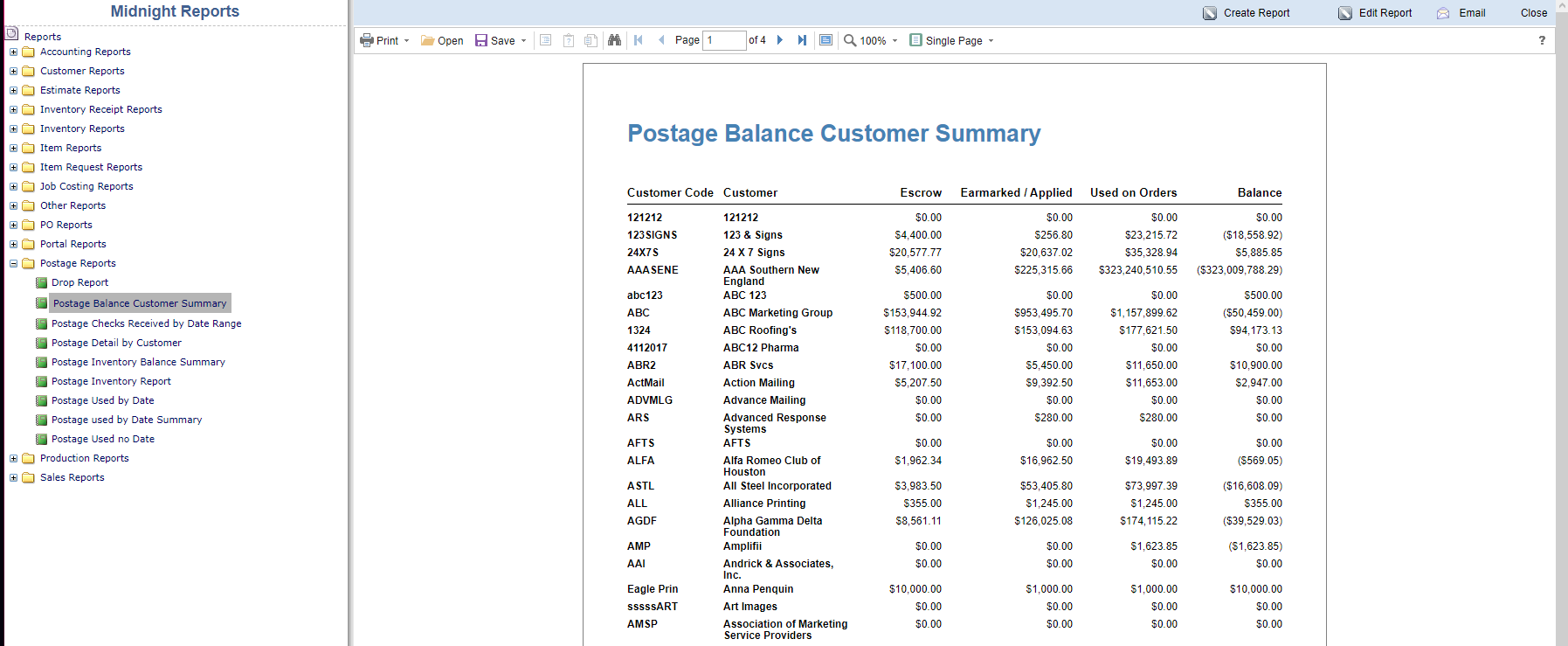Open Postage Used by Date report

pos(102,400)
